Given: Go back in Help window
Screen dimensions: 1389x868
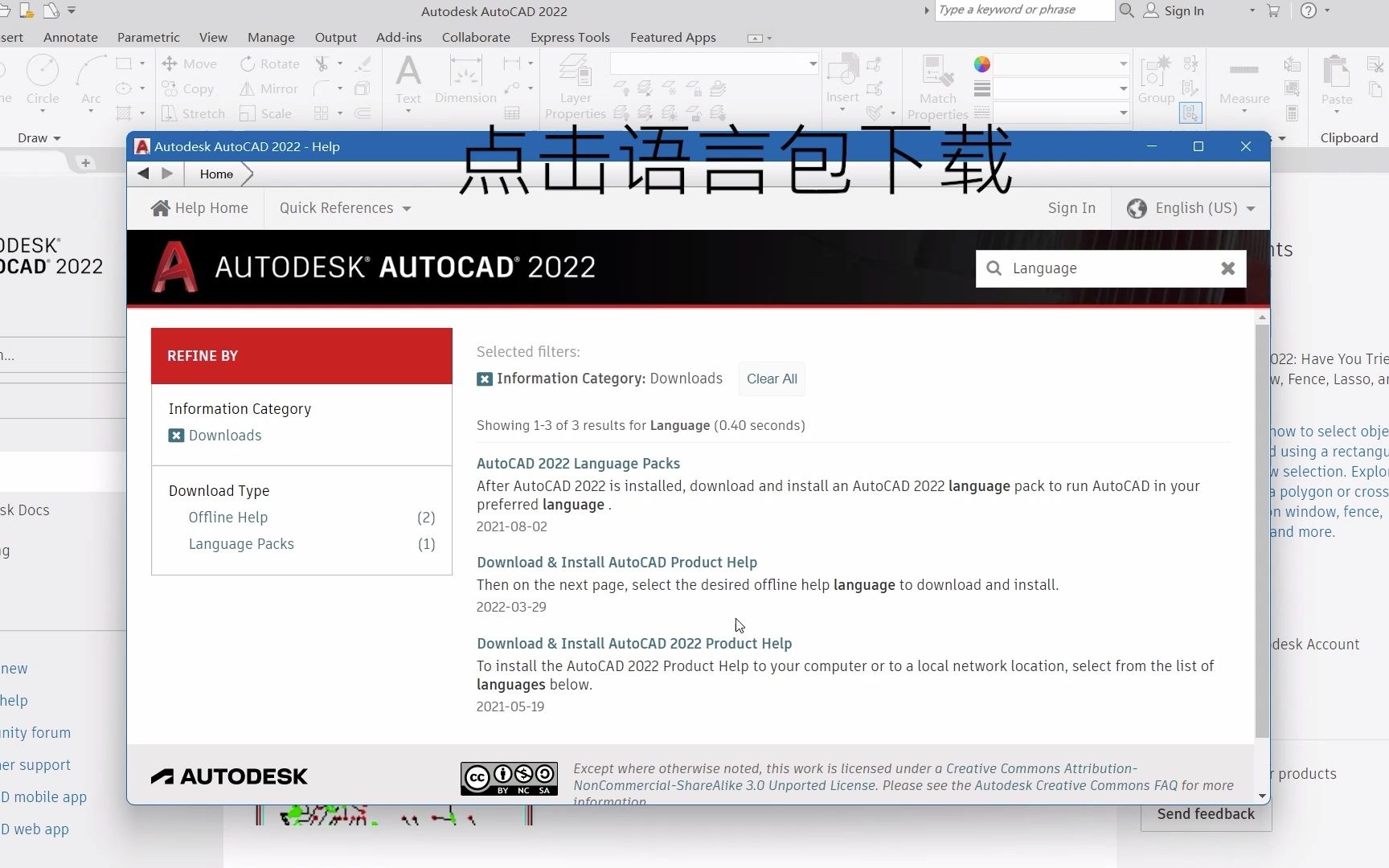Looking at the screenshot, I should [143, 174].
